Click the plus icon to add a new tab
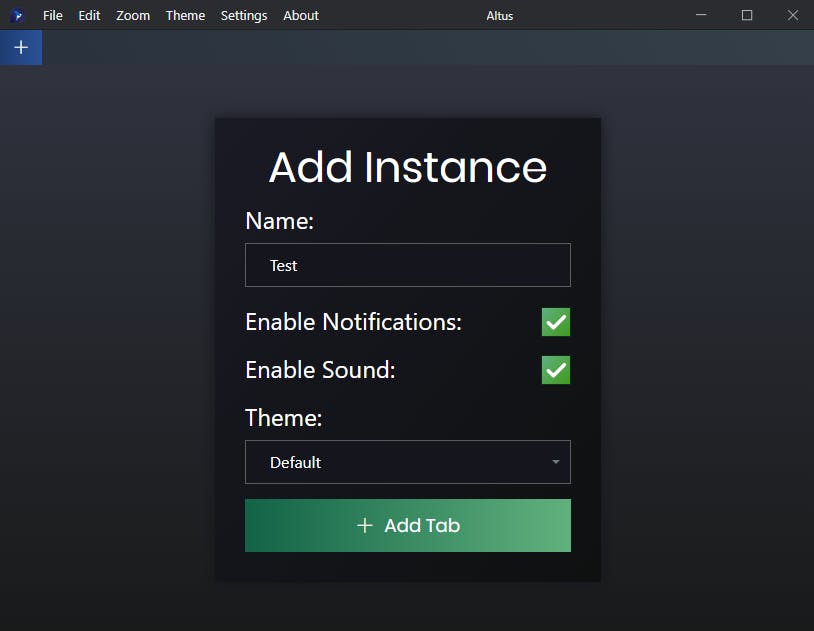This screenshot has width=814, height=631. (x=21, y=47)
